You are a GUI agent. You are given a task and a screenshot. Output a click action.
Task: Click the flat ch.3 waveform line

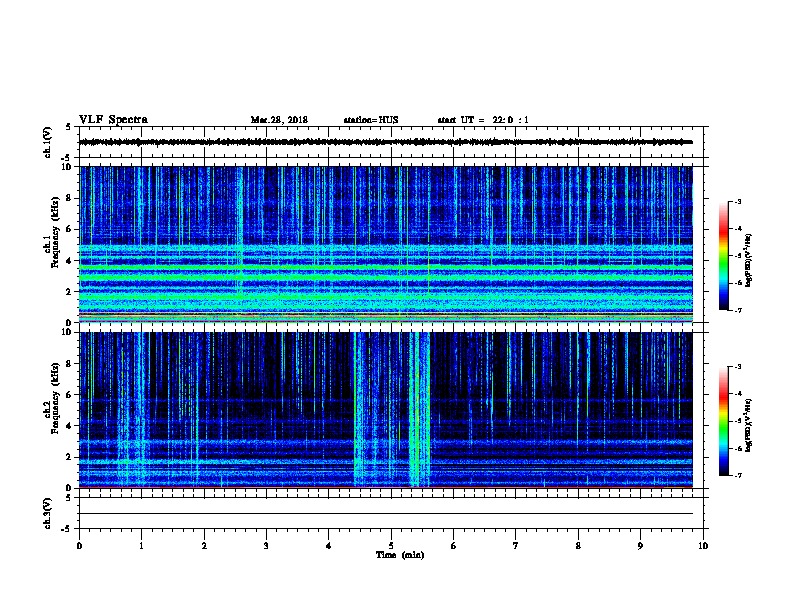[386, 514]
